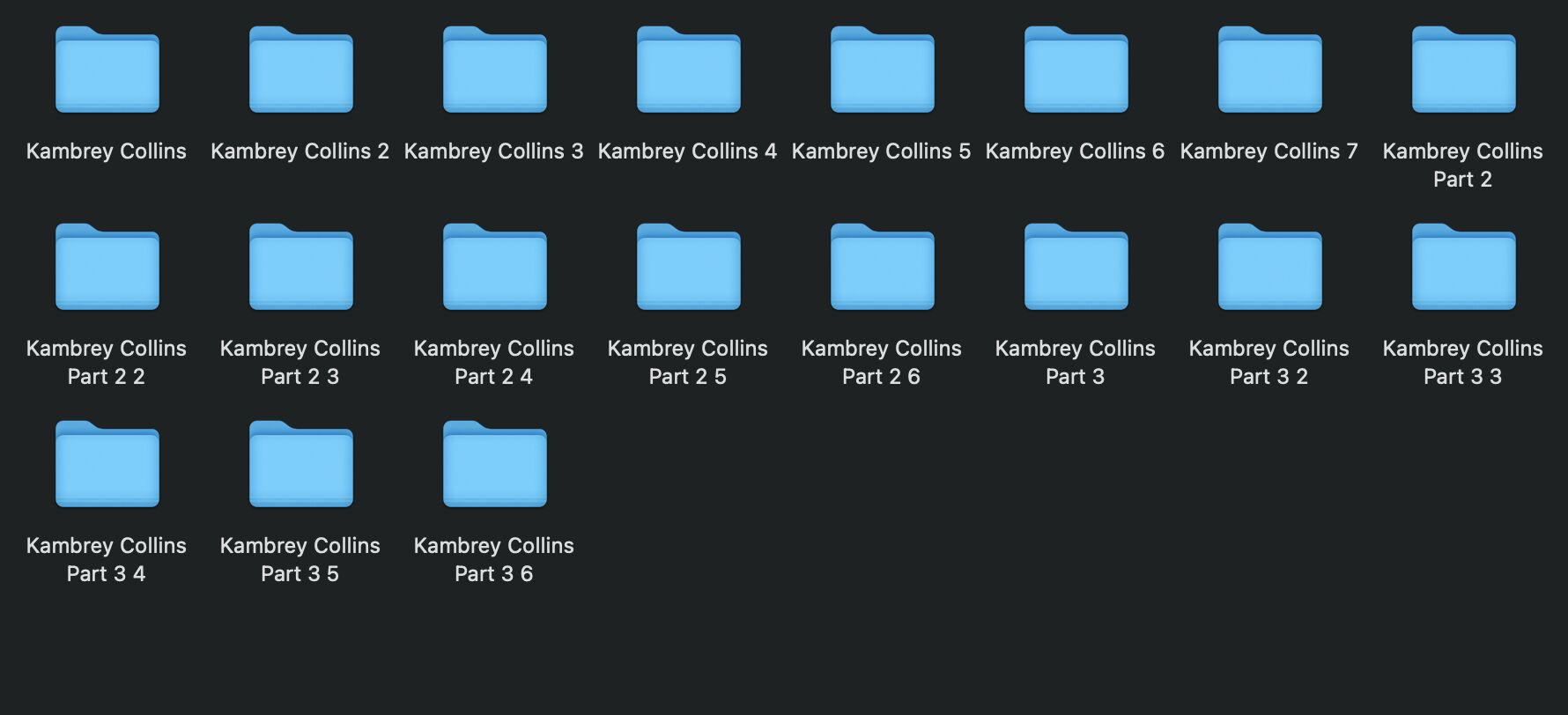Pick the Kambrey Collins Part 3 5 folder icon
This screenshot has width=1568, height=715.
point(300,464)
